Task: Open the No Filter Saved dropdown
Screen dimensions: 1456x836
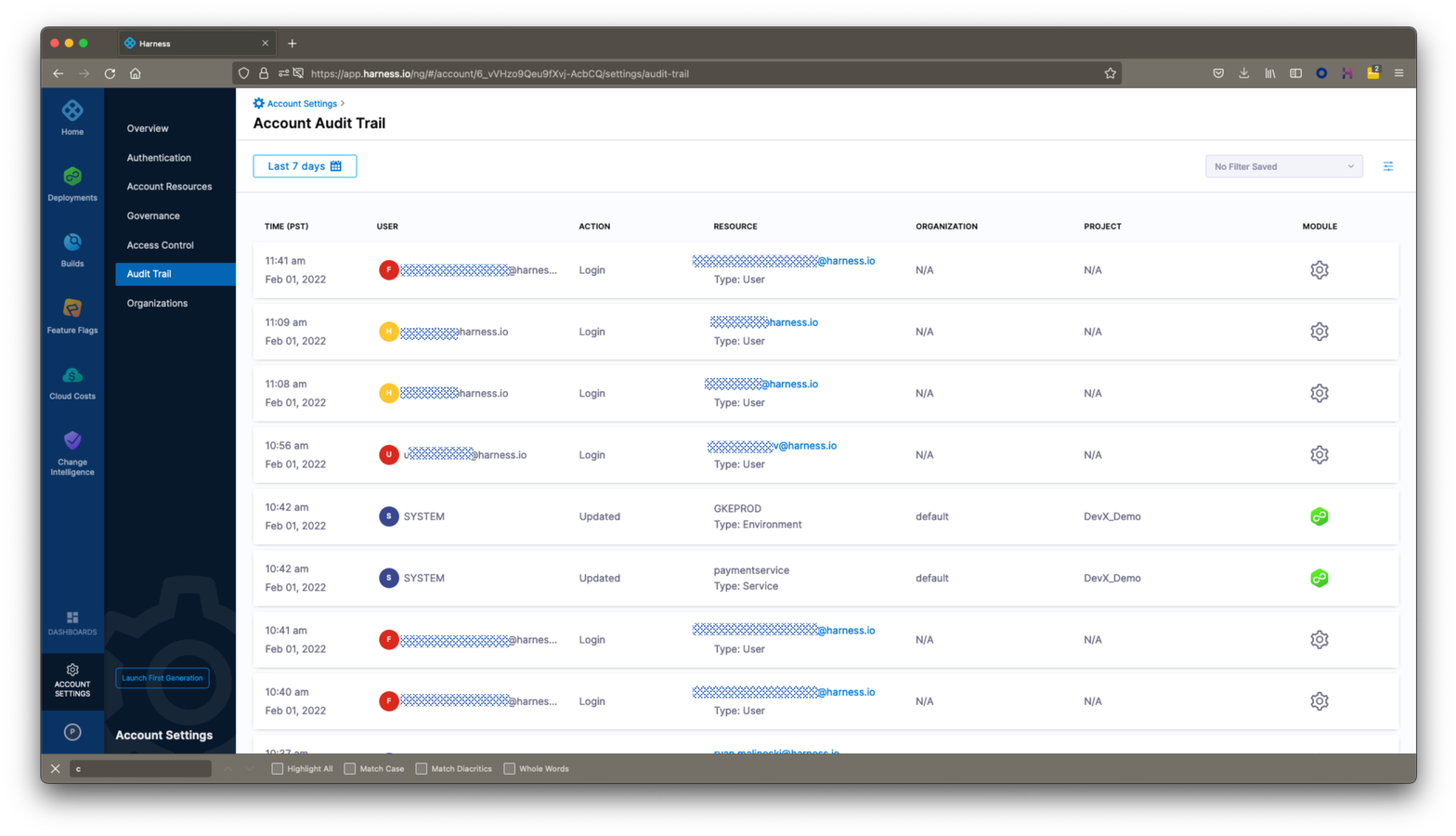Action: tap(1283, 166)
